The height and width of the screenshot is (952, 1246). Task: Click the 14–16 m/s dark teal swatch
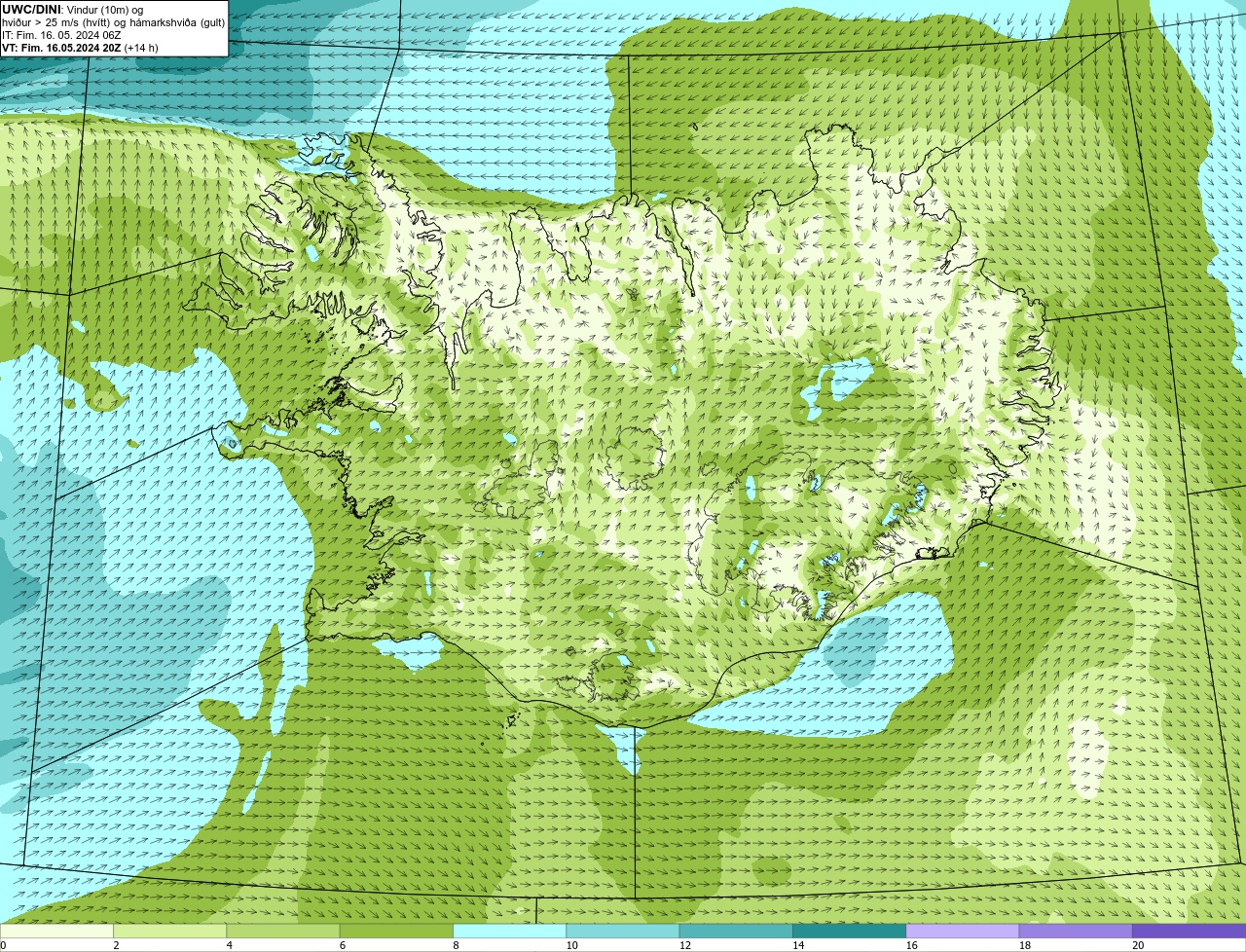(849, 932)
